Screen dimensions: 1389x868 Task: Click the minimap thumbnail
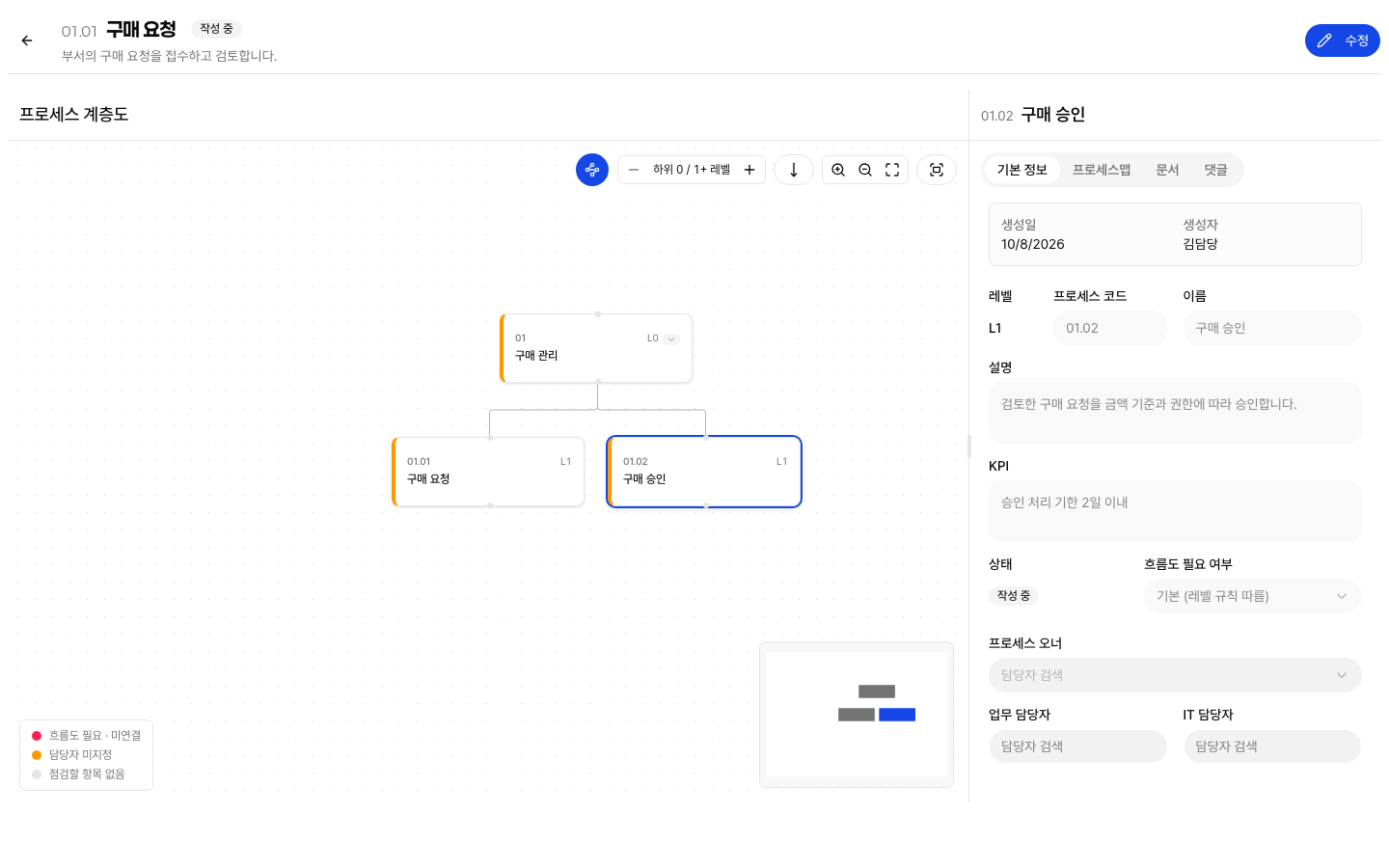pyautogui.click(x=857, y=715)
